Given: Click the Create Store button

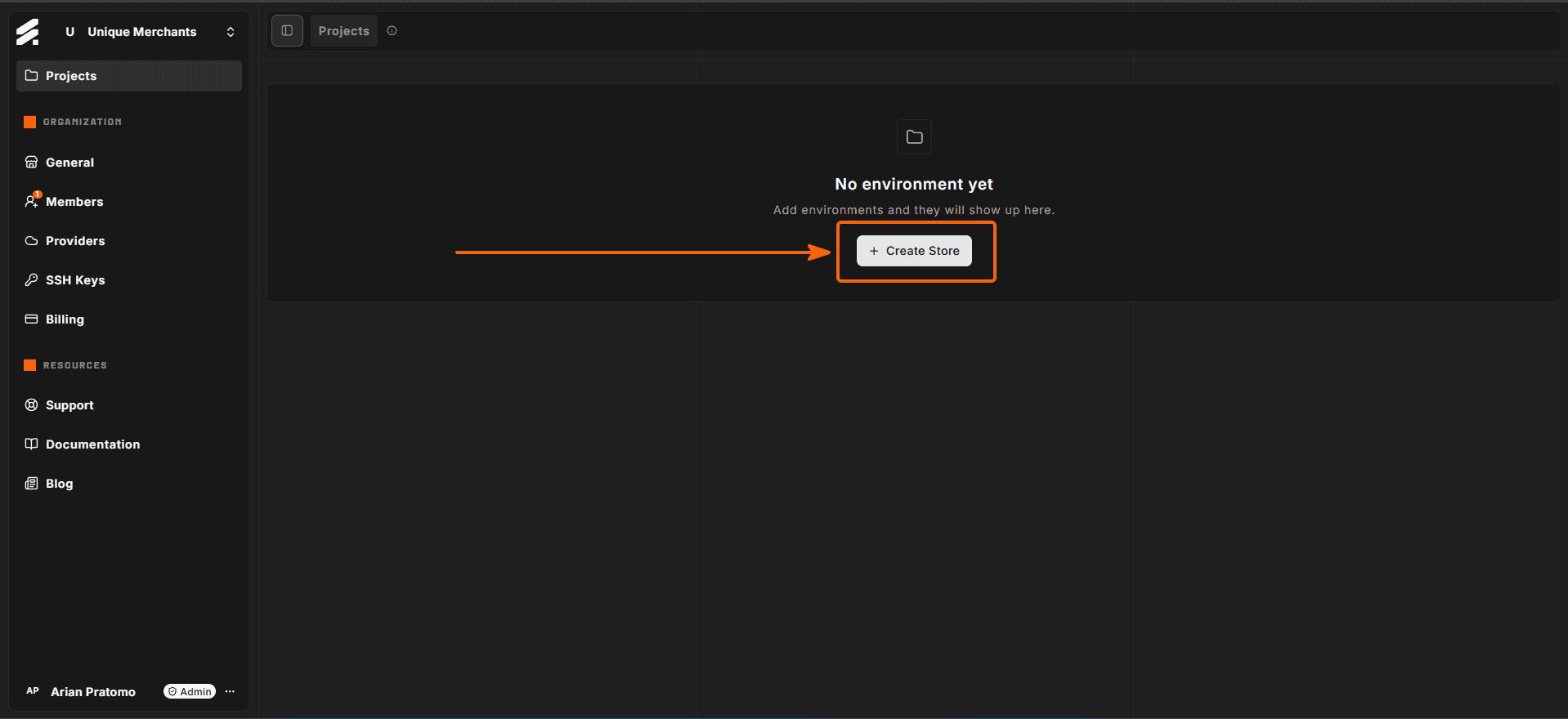Looking at the screenshot, I should tap(914, 251).
